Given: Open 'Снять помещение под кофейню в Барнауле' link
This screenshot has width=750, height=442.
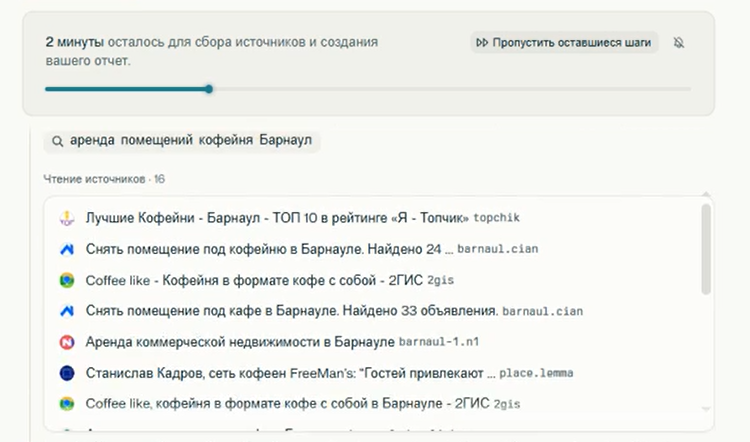Looking at the screenshot, I should [x=269, y=249].
